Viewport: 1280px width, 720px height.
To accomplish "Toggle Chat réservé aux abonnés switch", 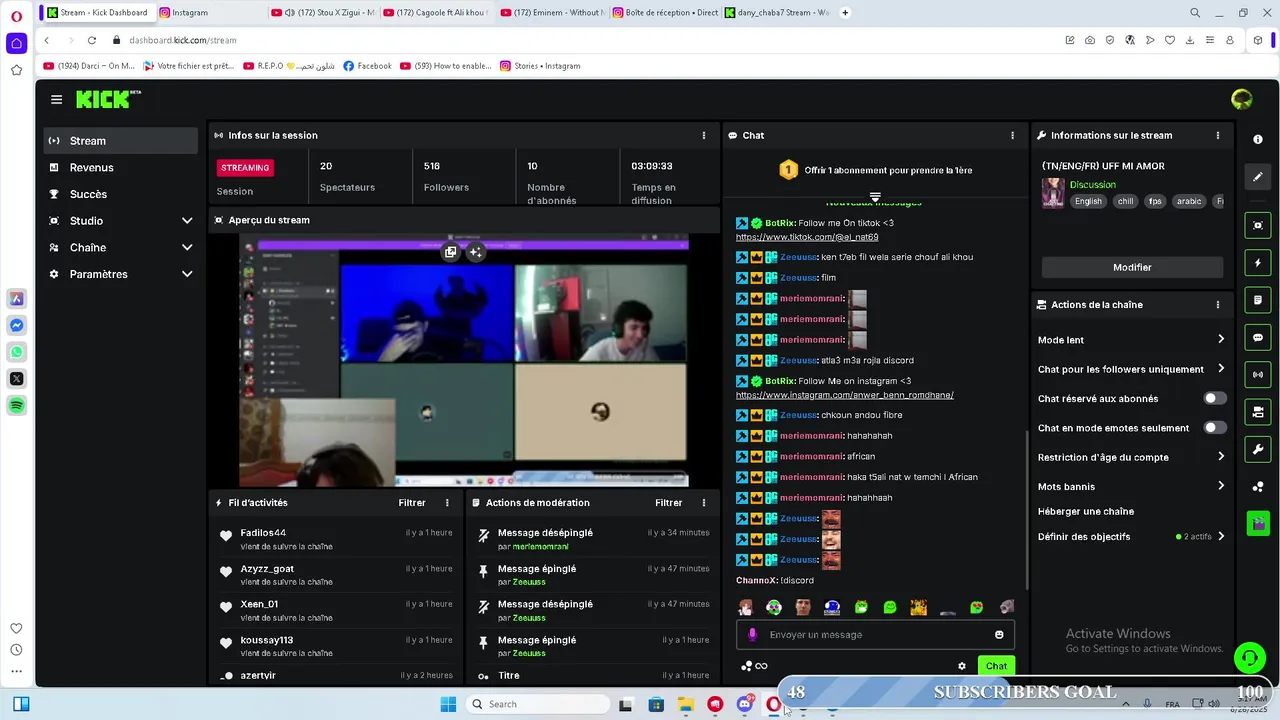I will click(1214, 398).
